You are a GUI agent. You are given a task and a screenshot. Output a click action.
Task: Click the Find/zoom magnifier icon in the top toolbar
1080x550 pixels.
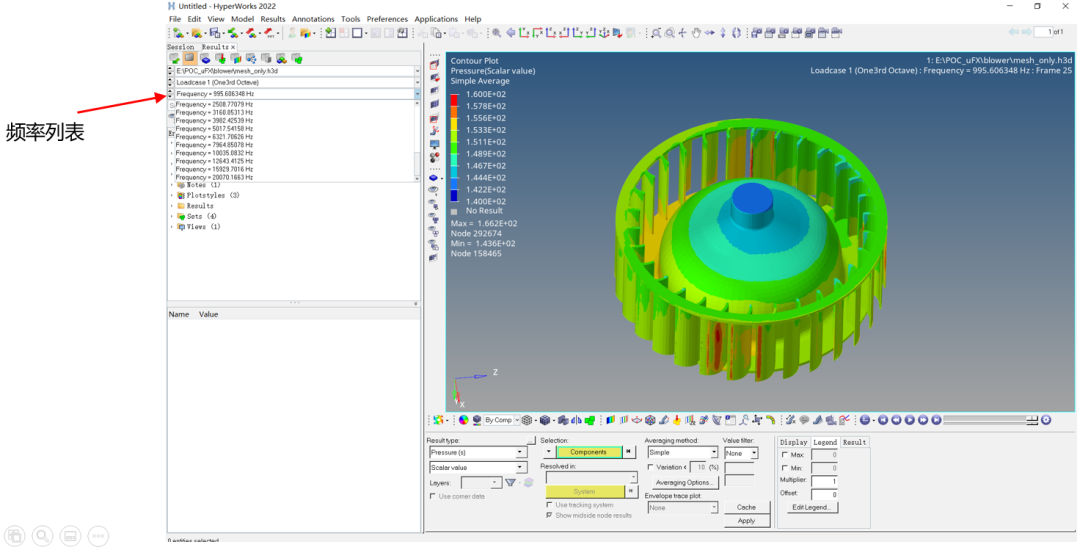tap(497, 32)
